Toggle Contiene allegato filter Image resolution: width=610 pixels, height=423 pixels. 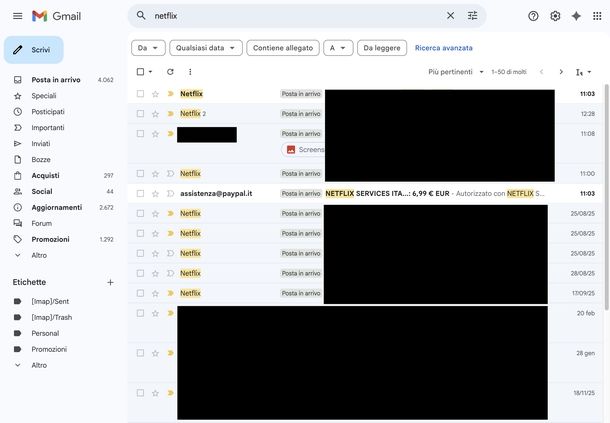point(283,48)
